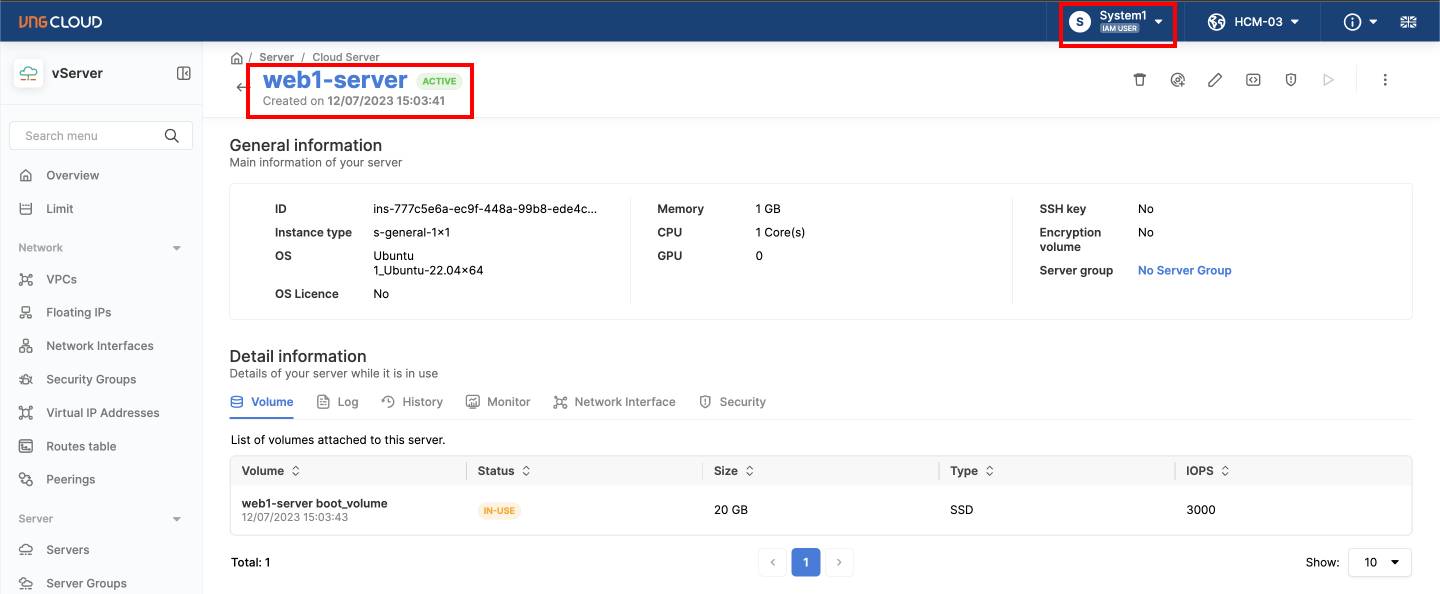Click the disc-plus icon in the server toolbar

[1177, 80]
